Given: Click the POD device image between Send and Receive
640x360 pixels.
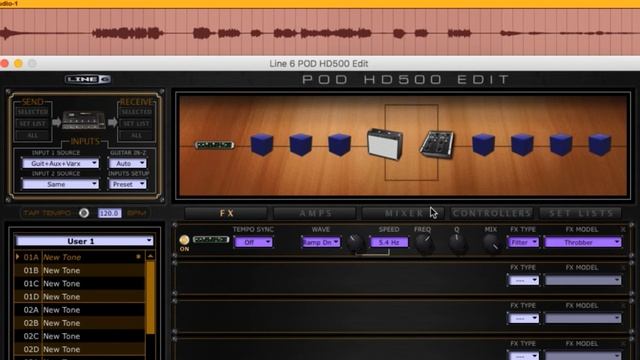Looking at the screenshot, I should pos(84,120).
